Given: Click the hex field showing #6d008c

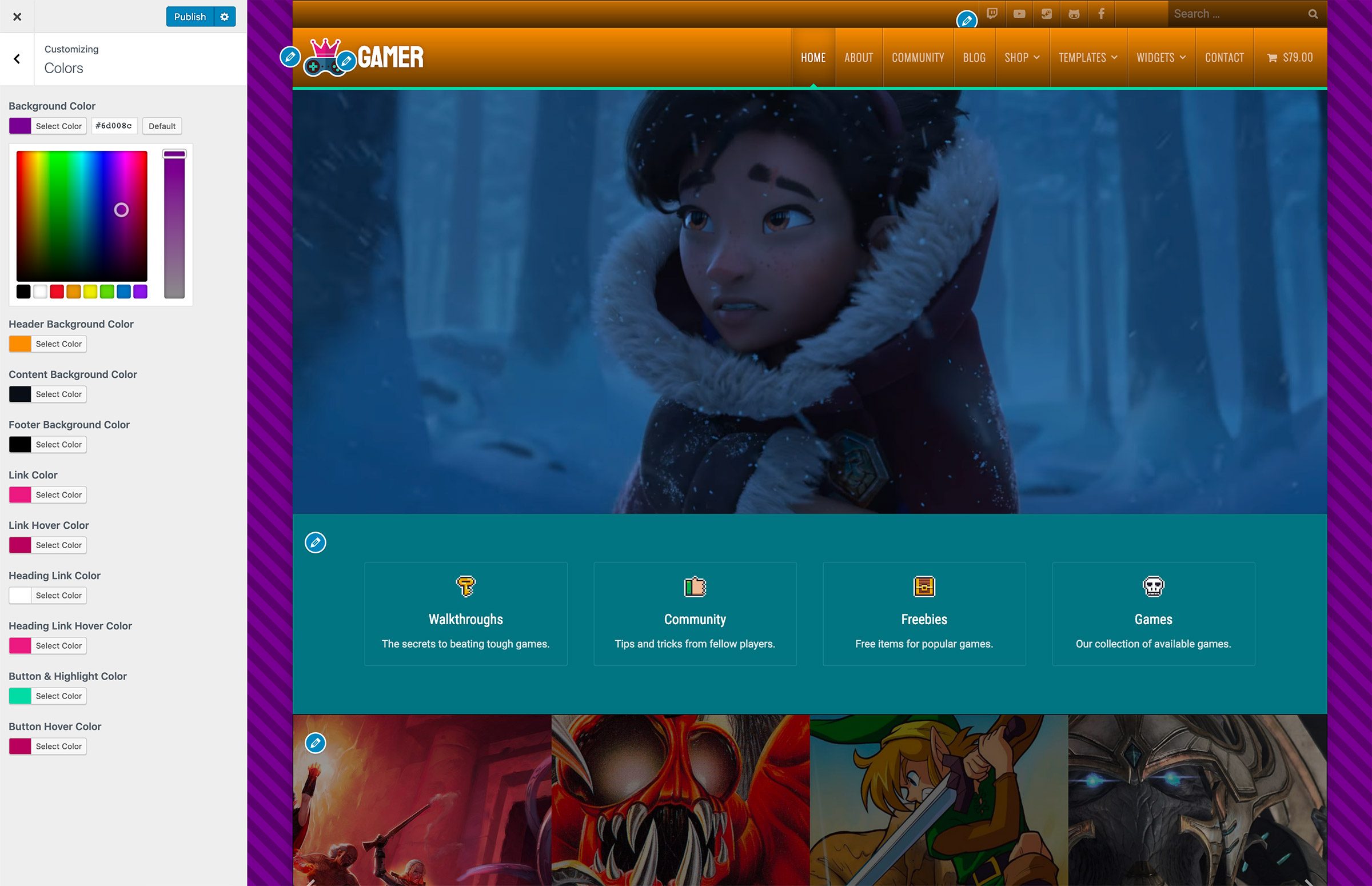Looking at the screenshot, I should point(114,126).
